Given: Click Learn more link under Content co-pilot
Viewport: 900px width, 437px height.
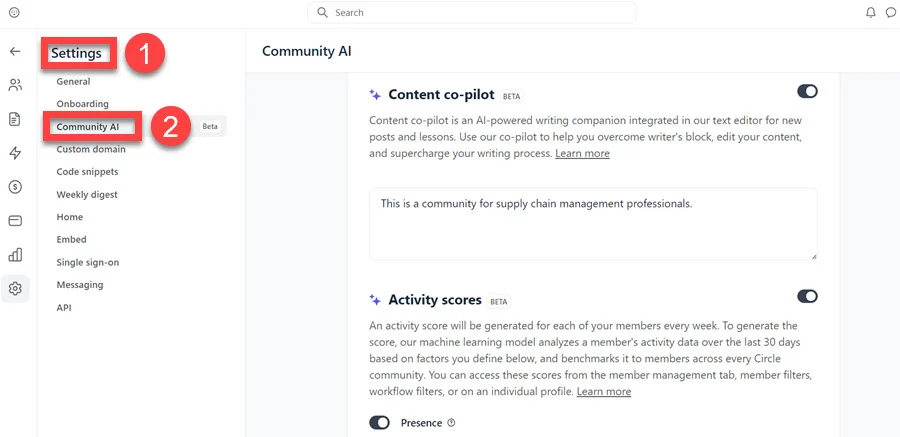Looking at the screenshot, I should pos(582,154).
